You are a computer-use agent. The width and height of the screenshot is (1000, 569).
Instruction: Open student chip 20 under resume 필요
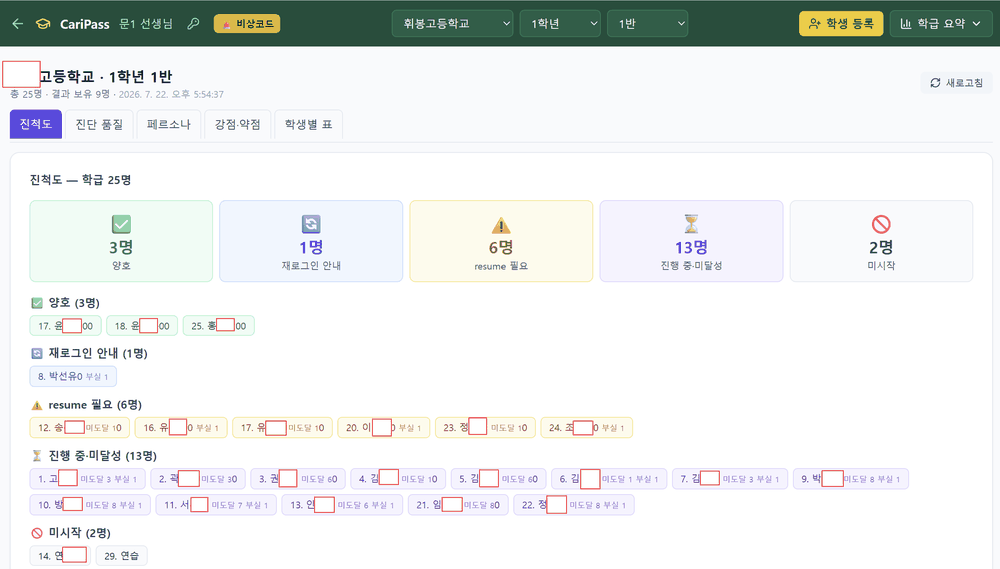click(x=384, y=427)
